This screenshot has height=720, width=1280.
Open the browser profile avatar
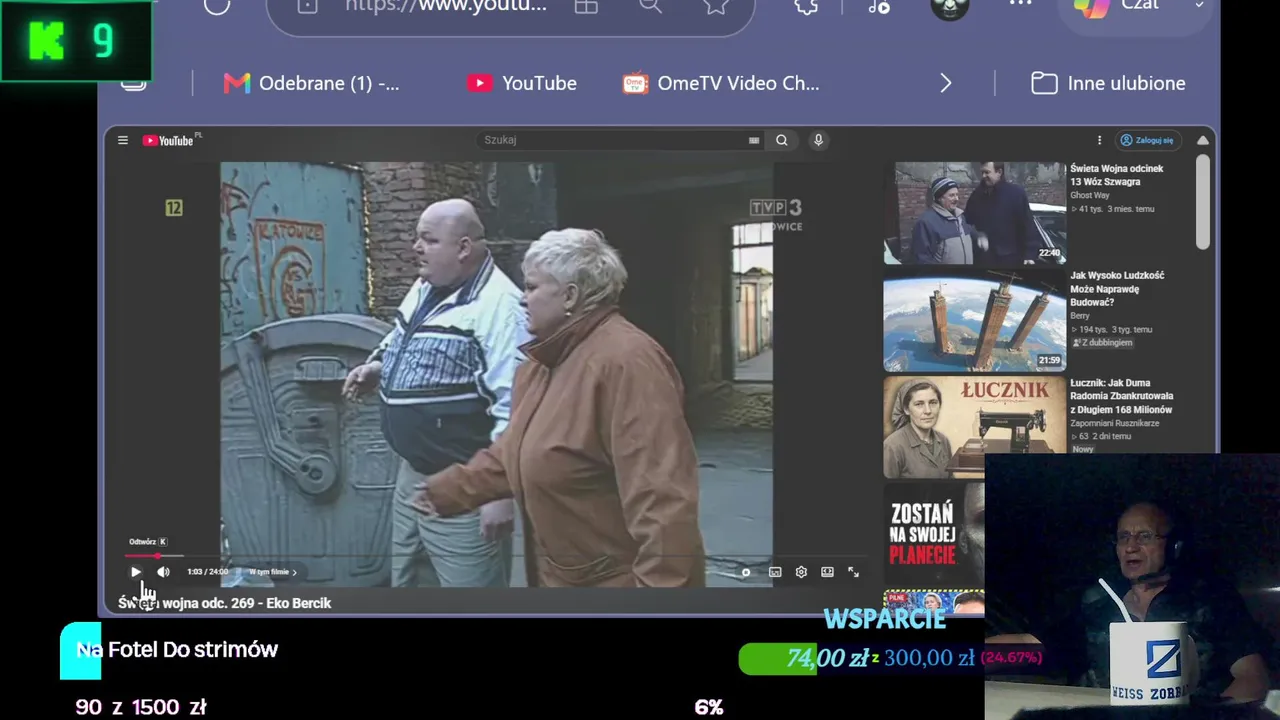tap(950, 8)
